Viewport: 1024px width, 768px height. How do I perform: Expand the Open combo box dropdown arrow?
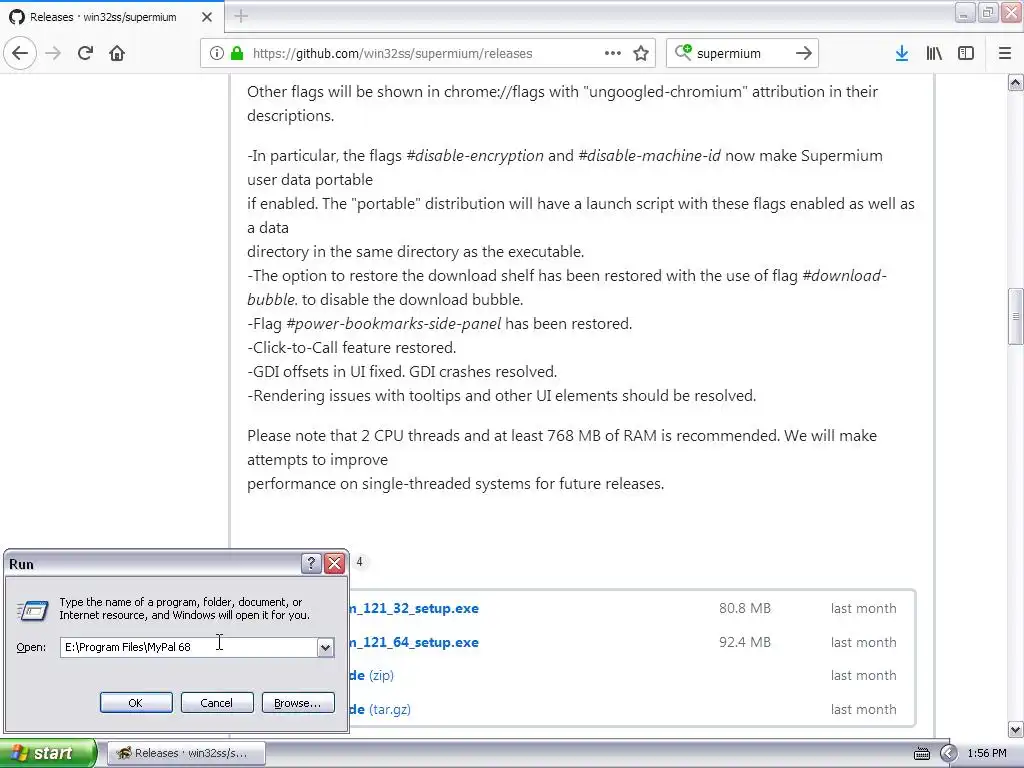pyautogui.click(x=326, y=647)
